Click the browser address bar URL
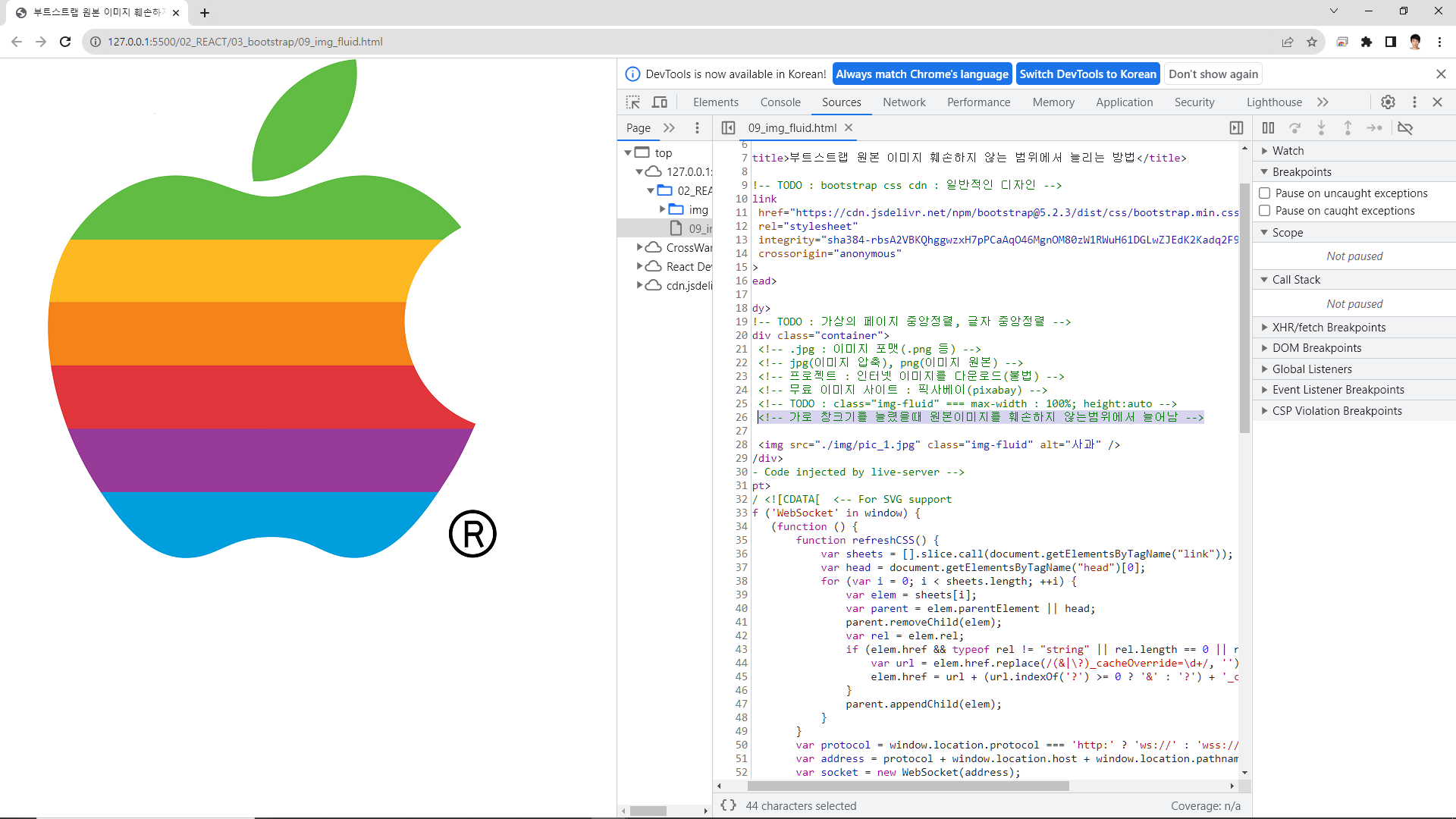1456x819 pixels. coord(245,42)
